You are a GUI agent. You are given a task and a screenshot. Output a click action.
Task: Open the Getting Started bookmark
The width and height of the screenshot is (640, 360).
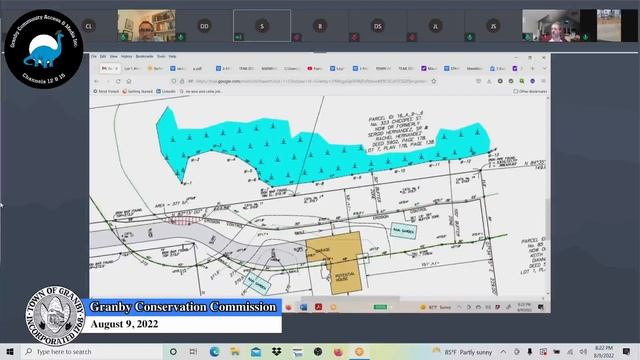138,91
